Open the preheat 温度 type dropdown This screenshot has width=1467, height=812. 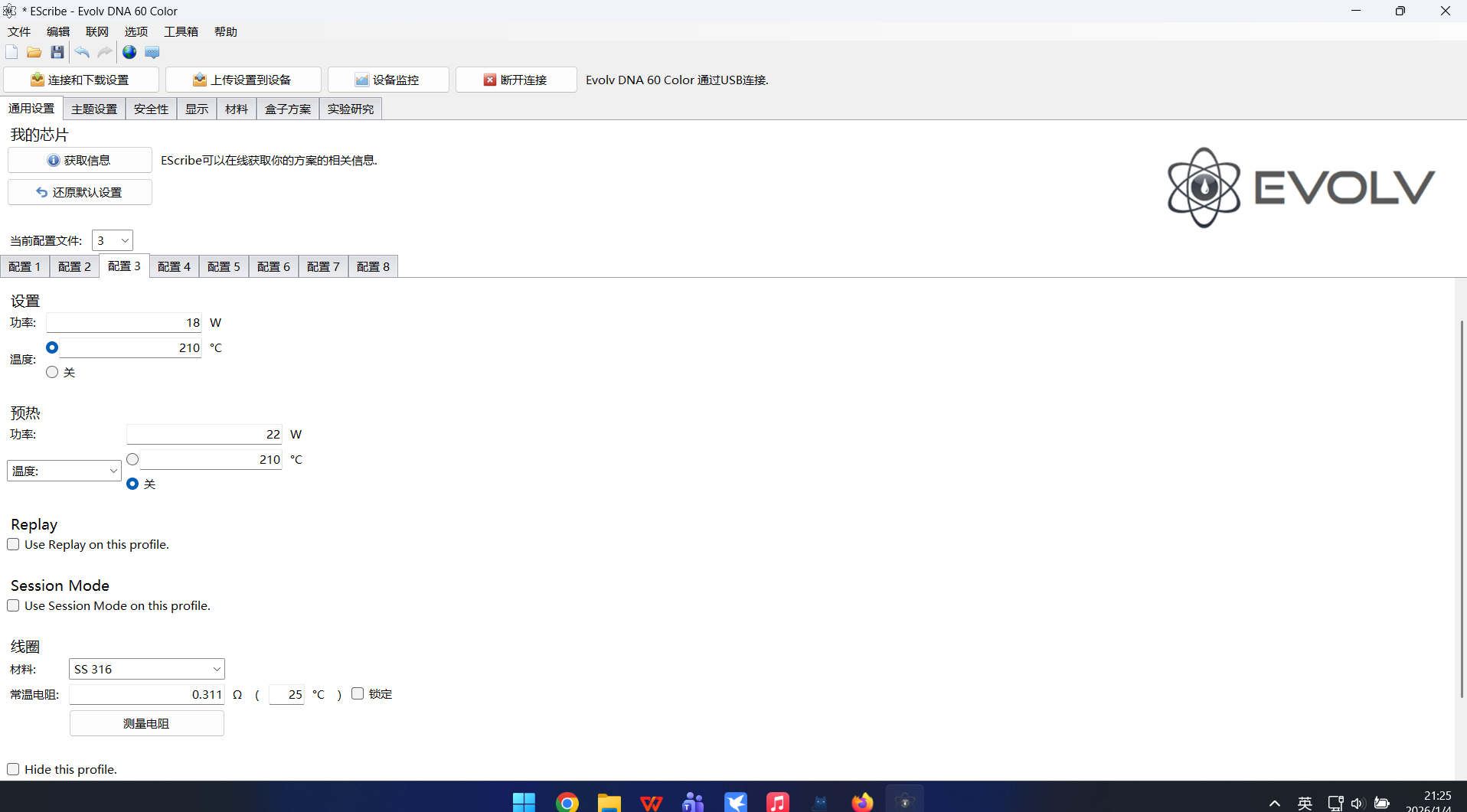pyautogui.click(x=64, y=471)
